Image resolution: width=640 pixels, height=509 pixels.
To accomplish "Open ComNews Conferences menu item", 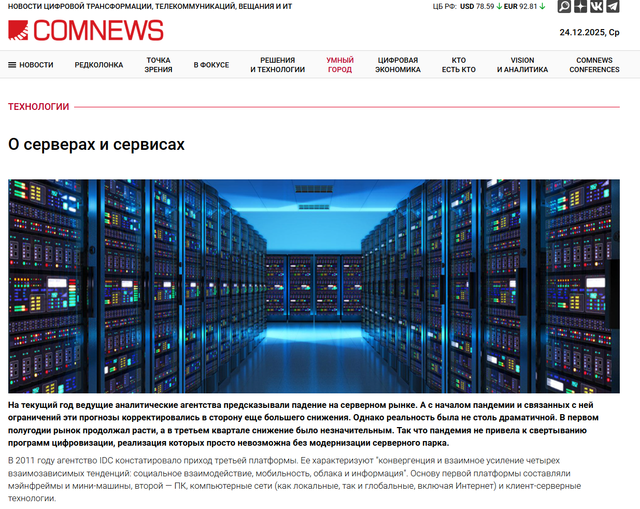I will 594,65.
